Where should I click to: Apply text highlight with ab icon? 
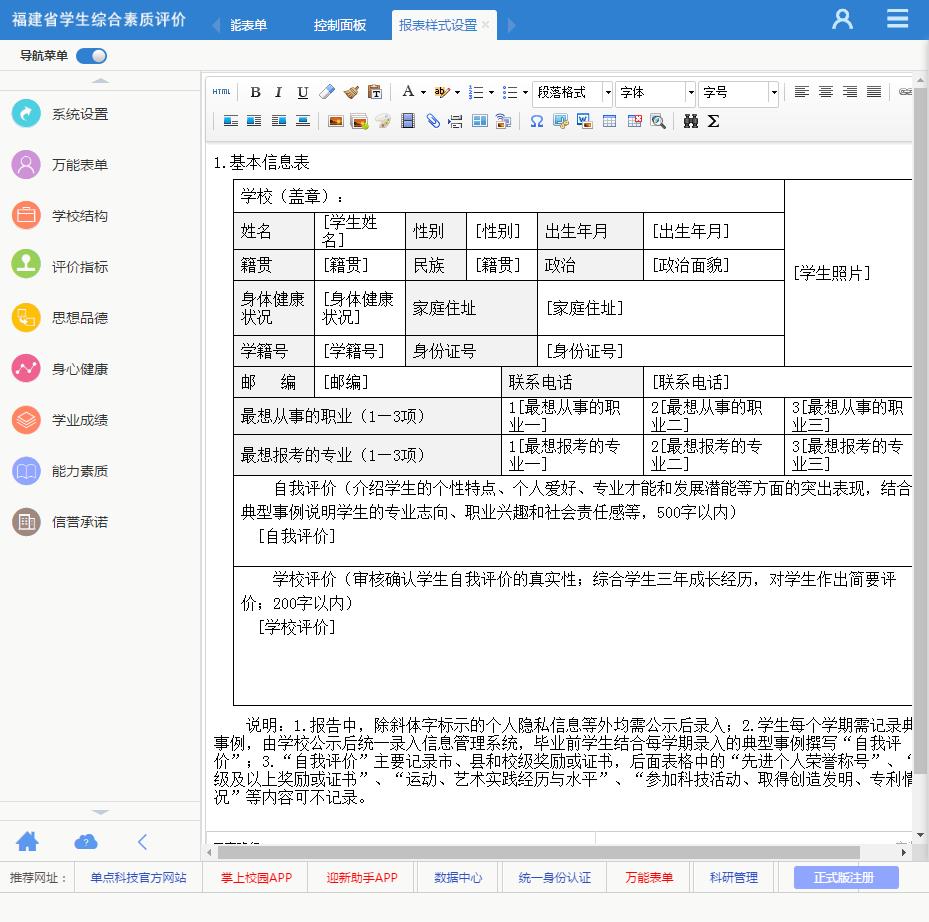[x=441, y=92]
